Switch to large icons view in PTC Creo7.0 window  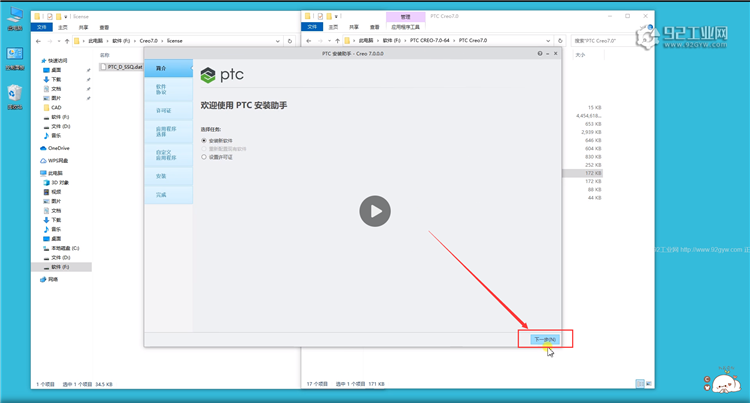[x=649, y=383]
